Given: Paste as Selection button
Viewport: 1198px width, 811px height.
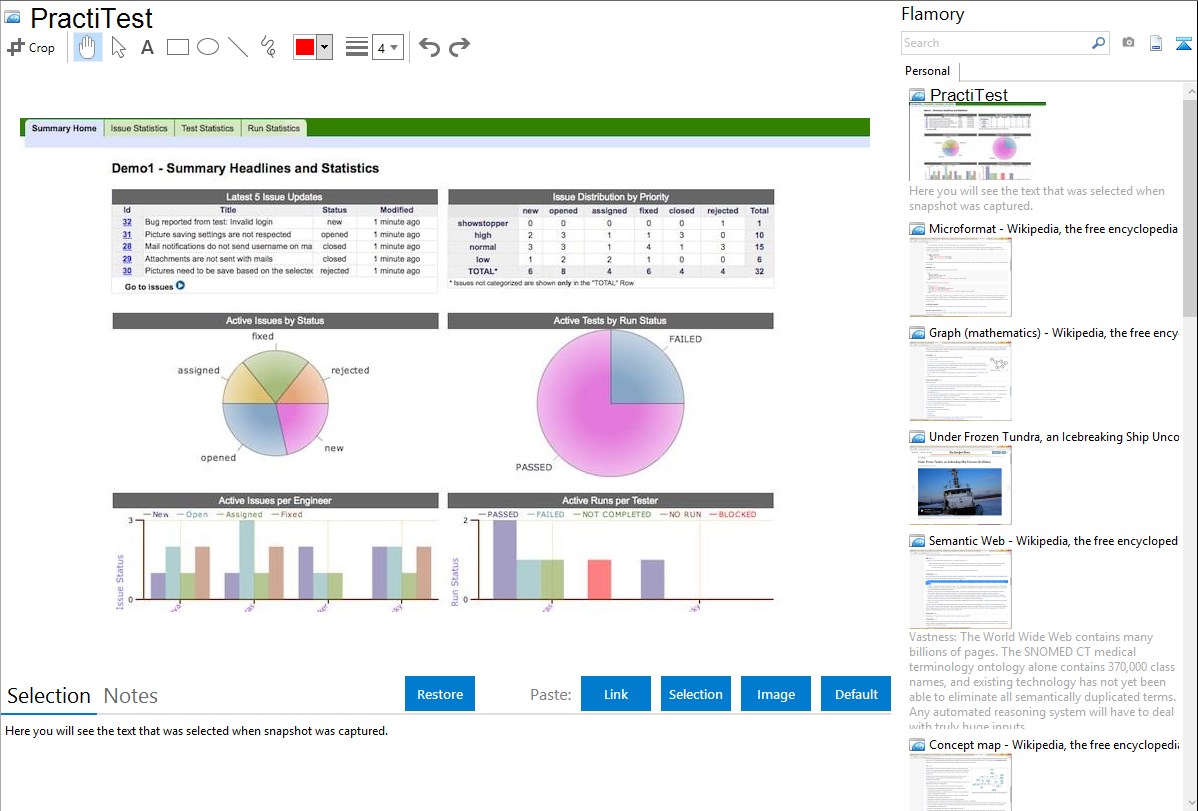Looking at the screenshot, I should [695, 694].
